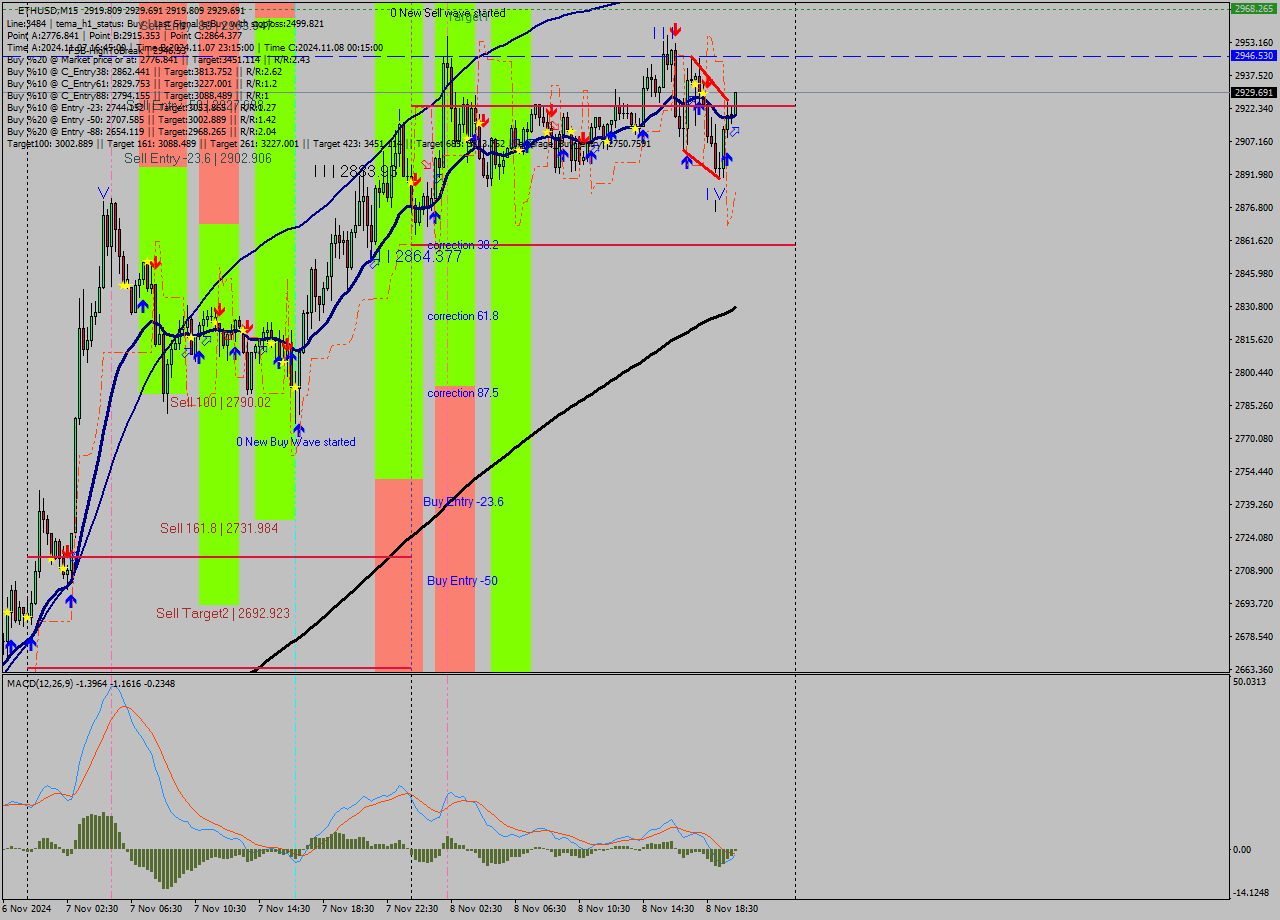The height and width of the screenshot is (920, 1280).
Task: Click the 'I I 2864.377' wave label
Action: (x=415, y=257)
